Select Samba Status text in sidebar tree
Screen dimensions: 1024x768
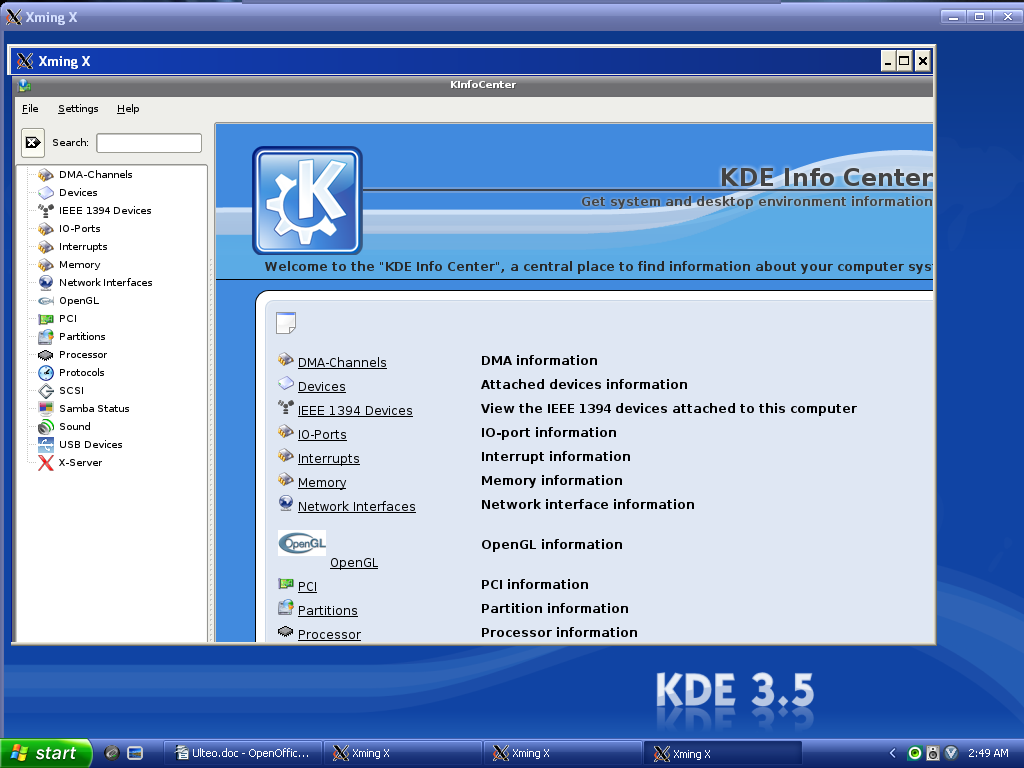(x=94, y=409)
